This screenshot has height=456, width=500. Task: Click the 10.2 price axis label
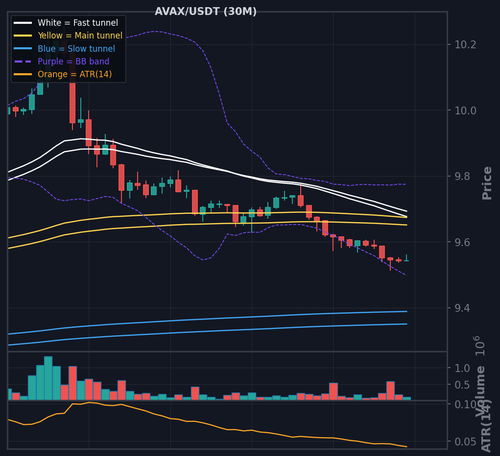pyautogui.click(x=465, y=44)
